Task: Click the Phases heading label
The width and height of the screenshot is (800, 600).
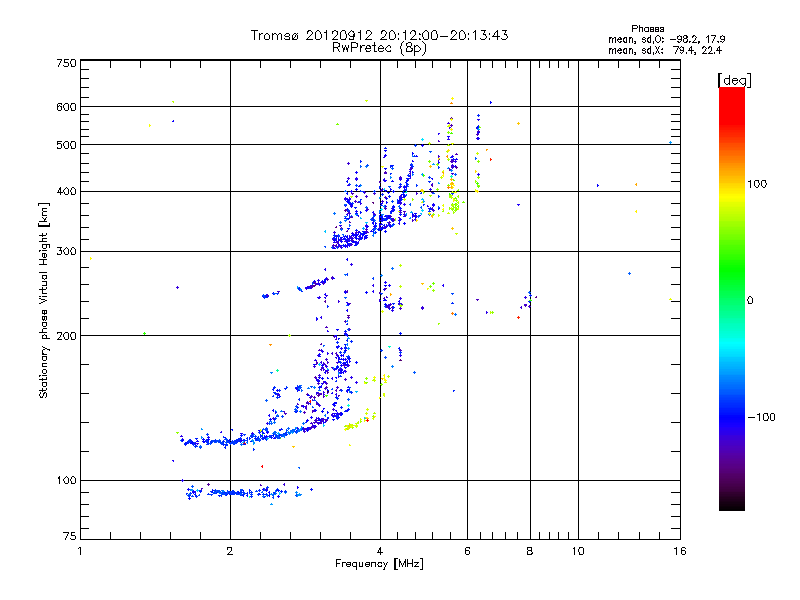Action: point(647,29)
